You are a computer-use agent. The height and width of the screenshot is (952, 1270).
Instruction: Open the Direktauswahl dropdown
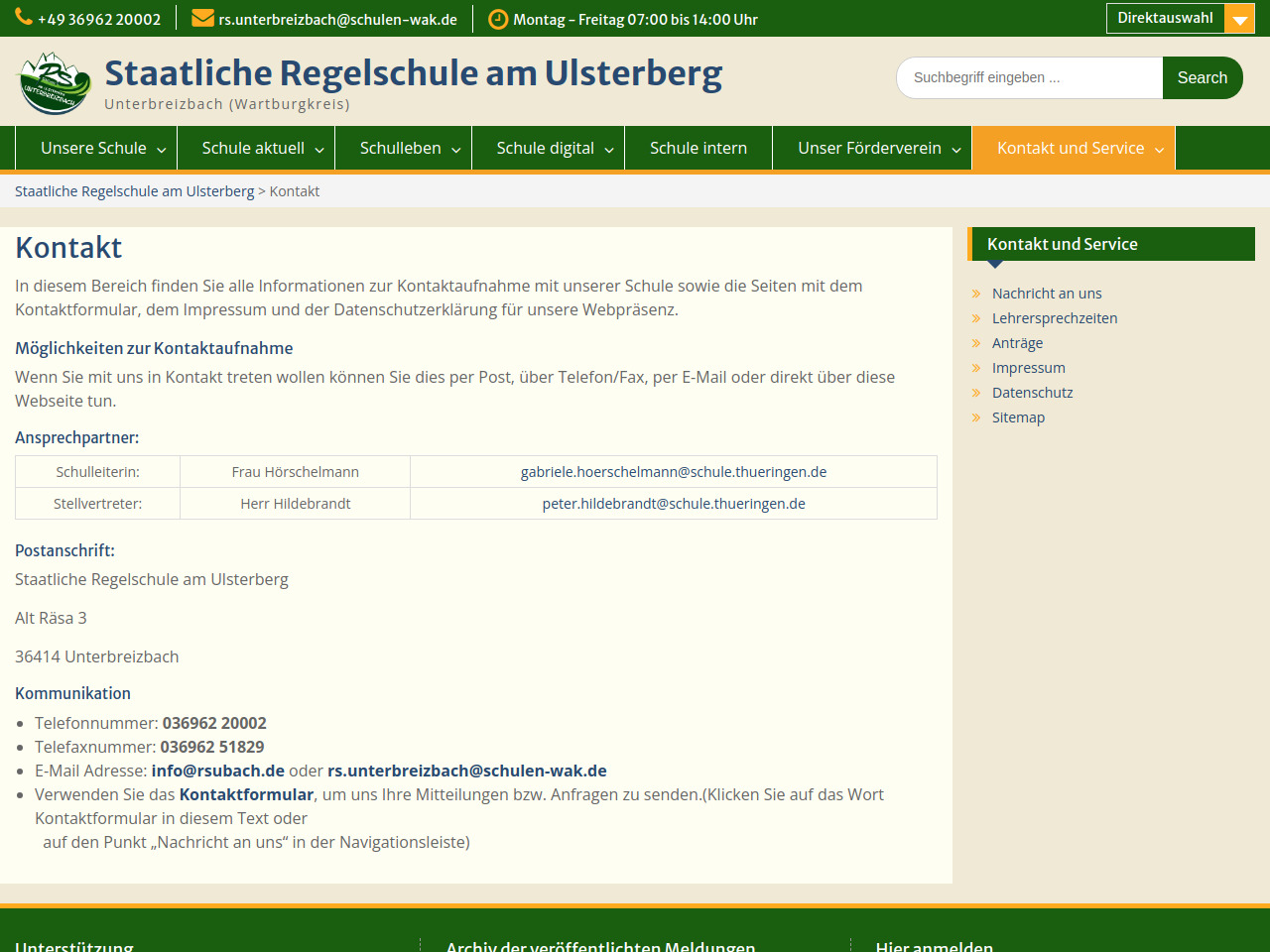point(1165,19)
